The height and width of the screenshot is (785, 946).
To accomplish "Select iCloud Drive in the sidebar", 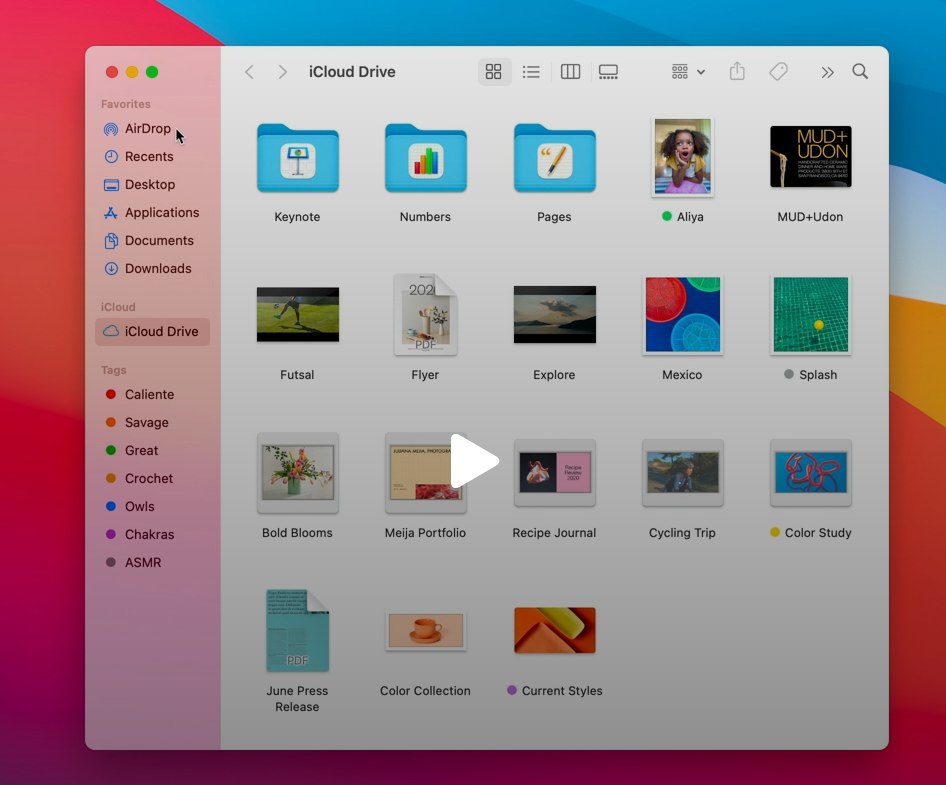I will pyautogui.click(x=152, y=331).
